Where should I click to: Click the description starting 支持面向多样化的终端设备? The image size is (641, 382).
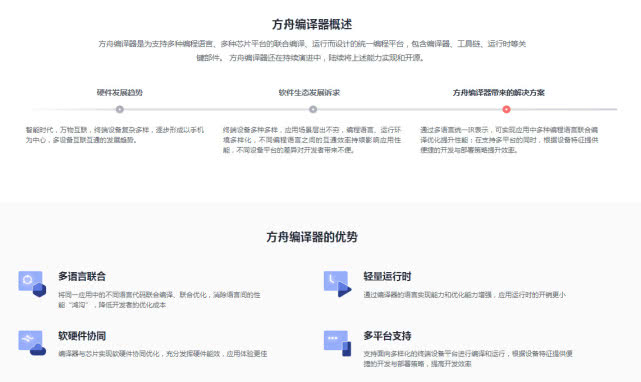468,359
